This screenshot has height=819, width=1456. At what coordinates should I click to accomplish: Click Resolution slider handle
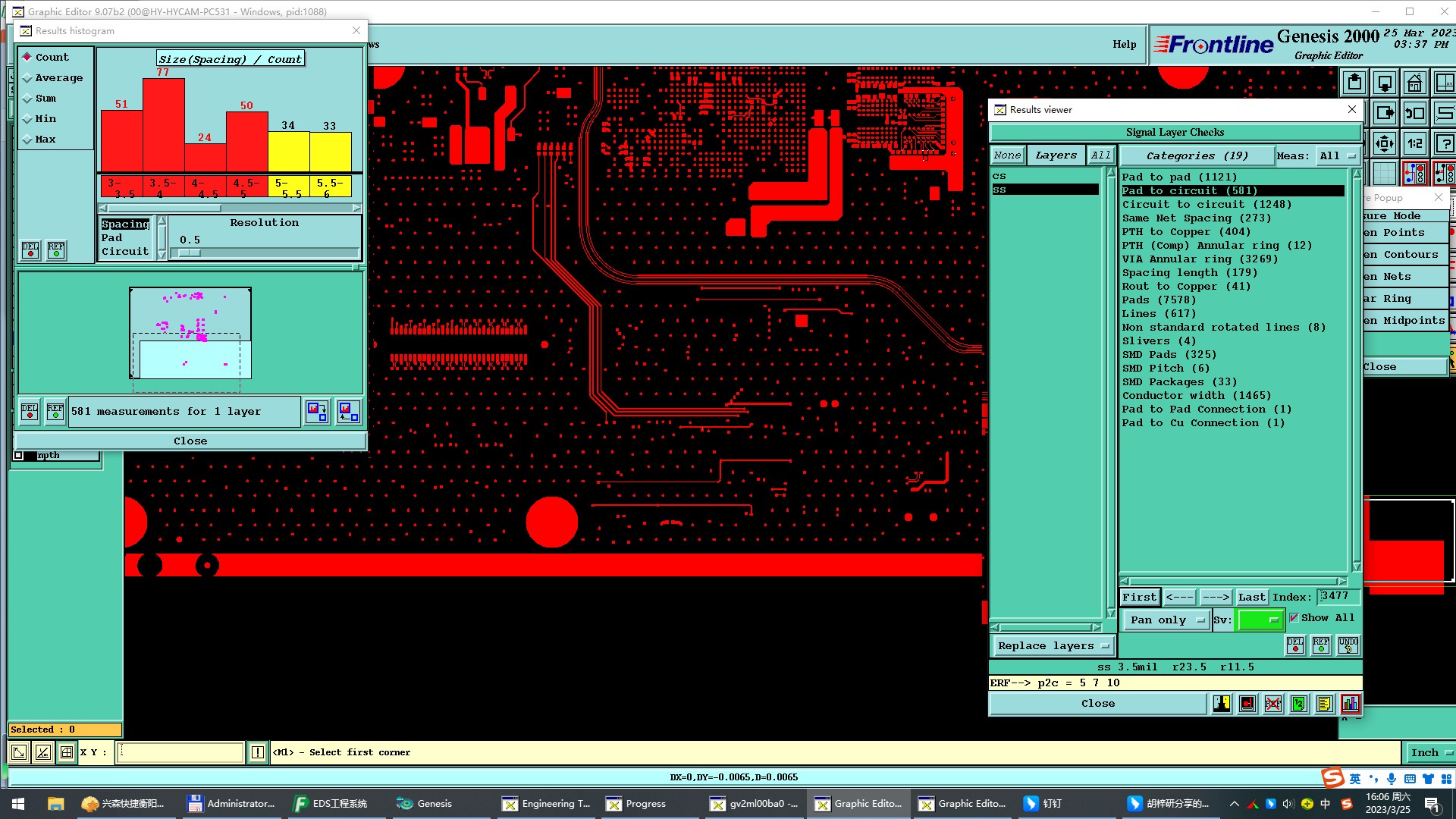(190, 253)
